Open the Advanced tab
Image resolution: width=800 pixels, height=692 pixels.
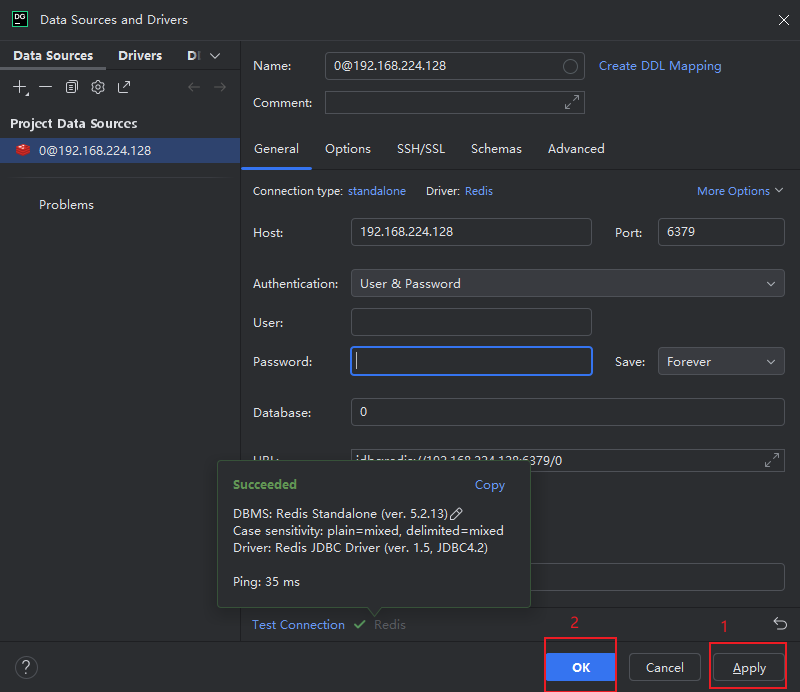pos(576,149)
